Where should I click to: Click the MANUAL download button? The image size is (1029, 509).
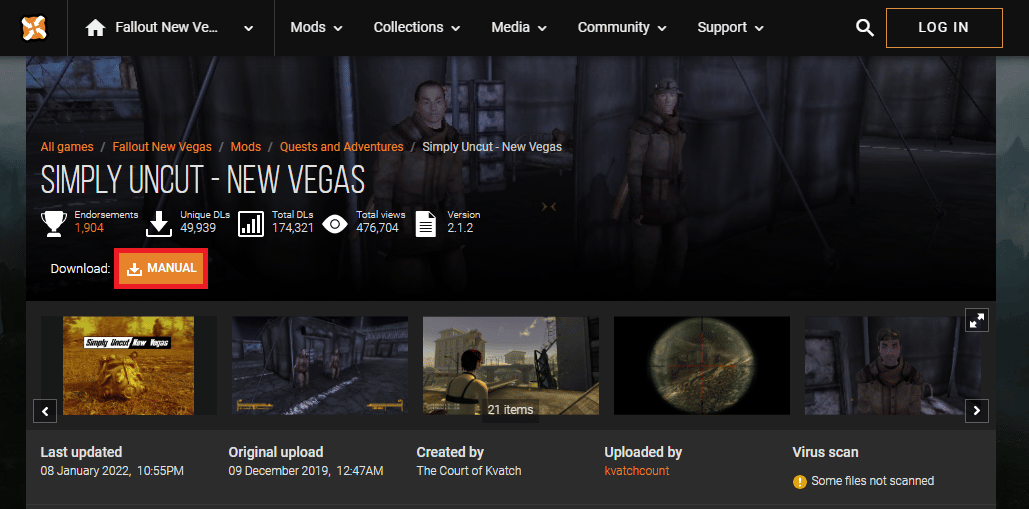pyautogui.click(x=161, y=268)
